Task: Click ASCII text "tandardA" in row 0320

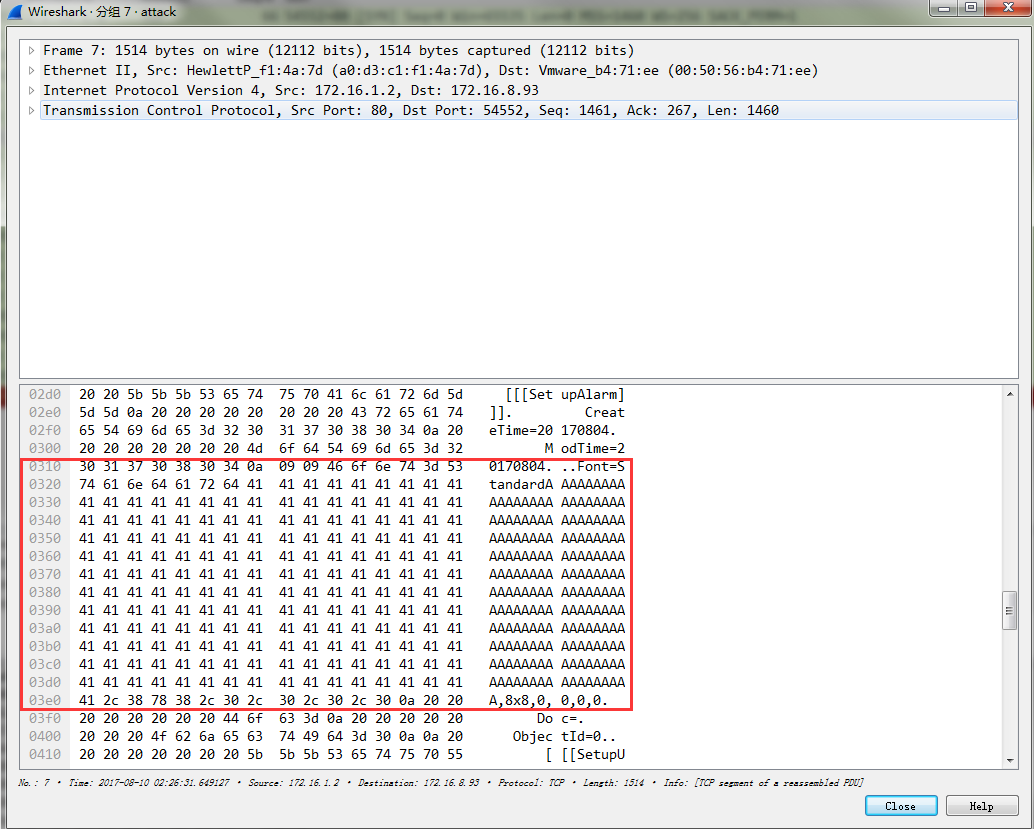Action: (x=521, y=484)
